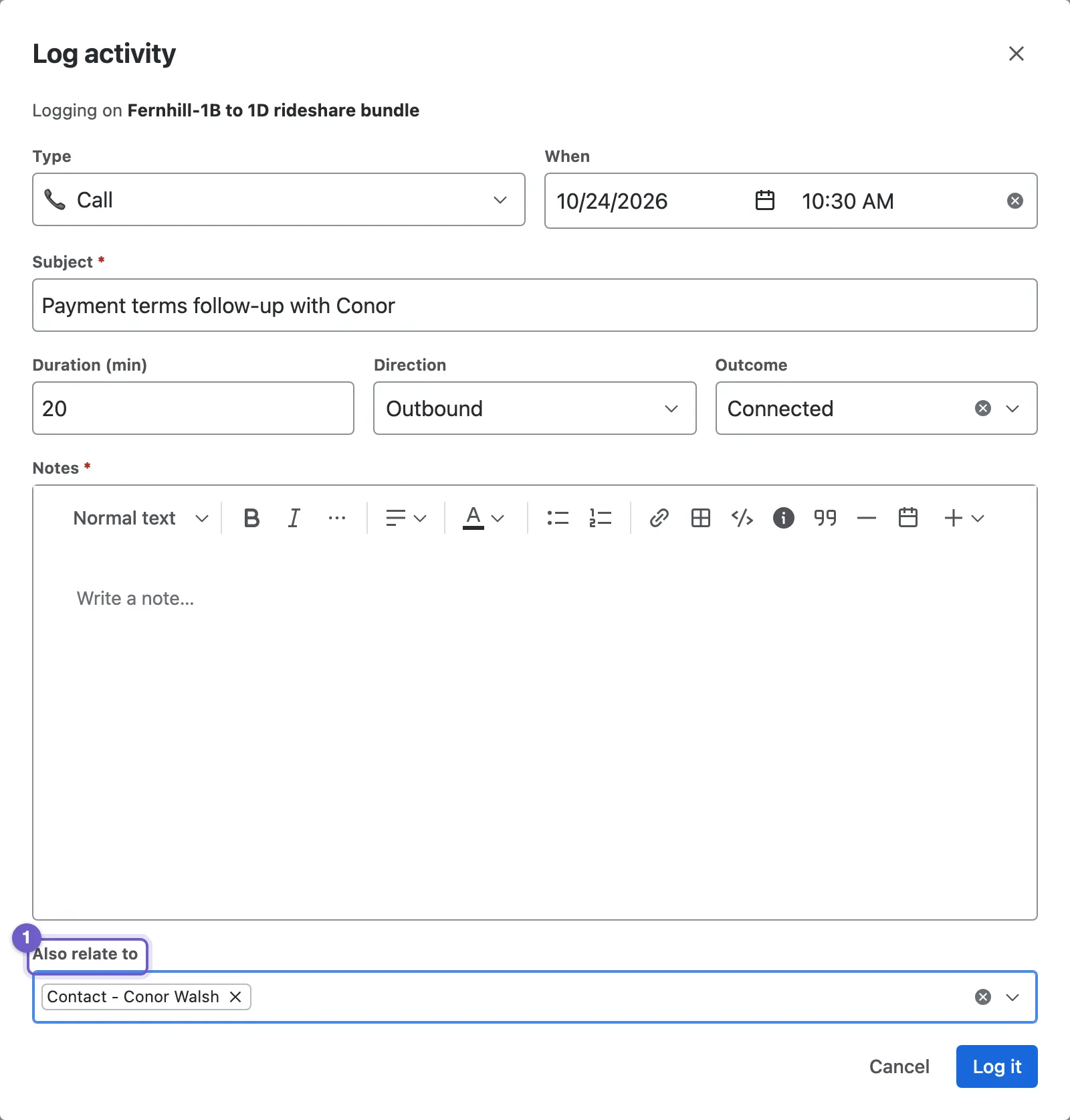Clear the Connected outcome selection
1070x1120 pixels.
tap(983, 408)
